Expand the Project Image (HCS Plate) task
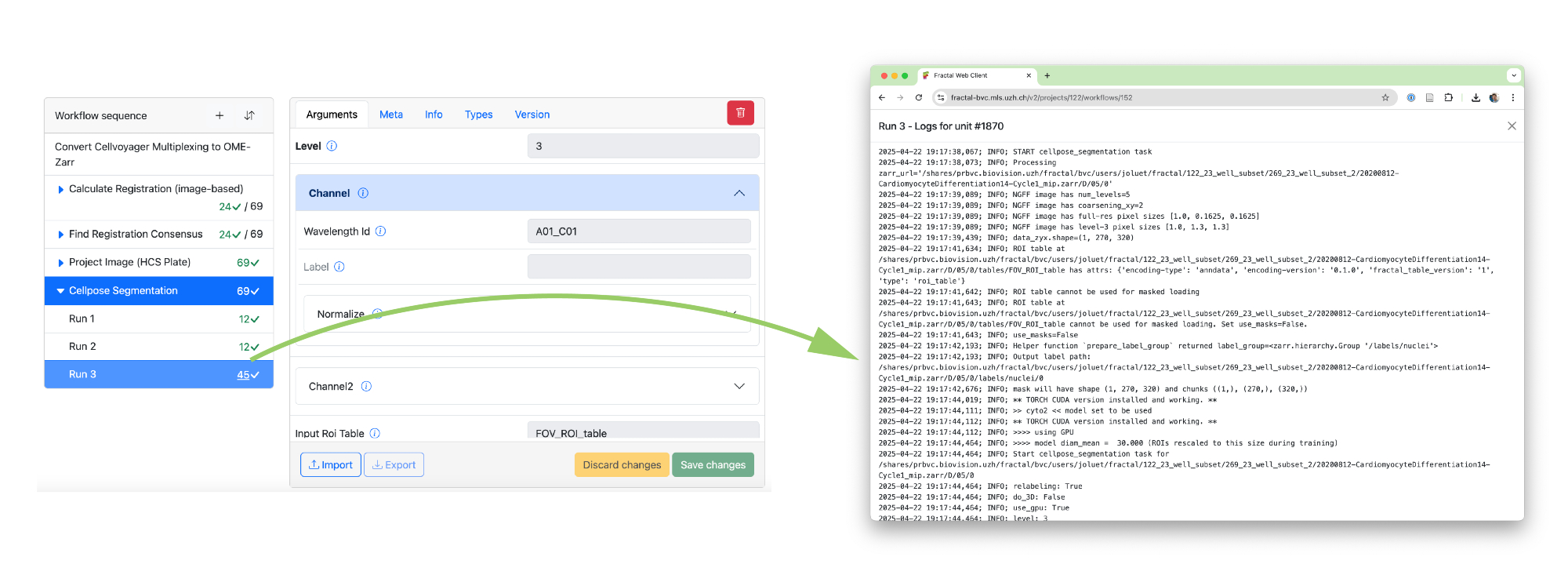 [60, 263]
